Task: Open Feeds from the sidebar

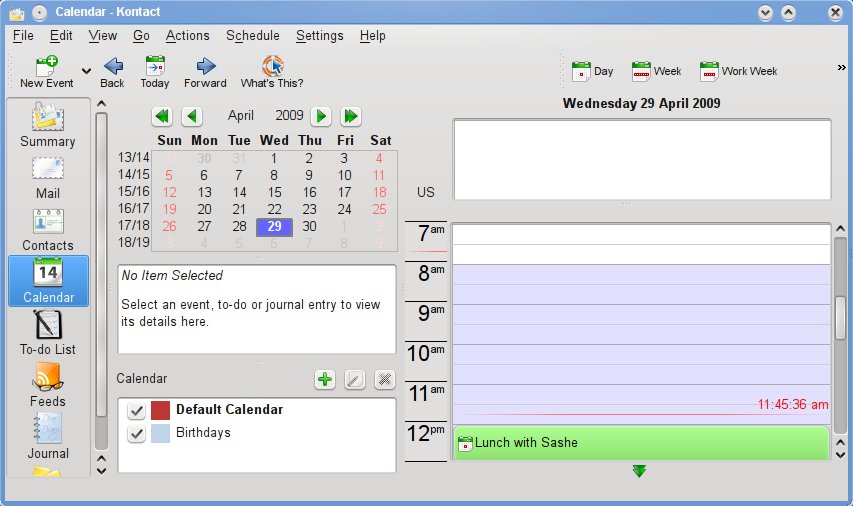Action: pos(48,384)
